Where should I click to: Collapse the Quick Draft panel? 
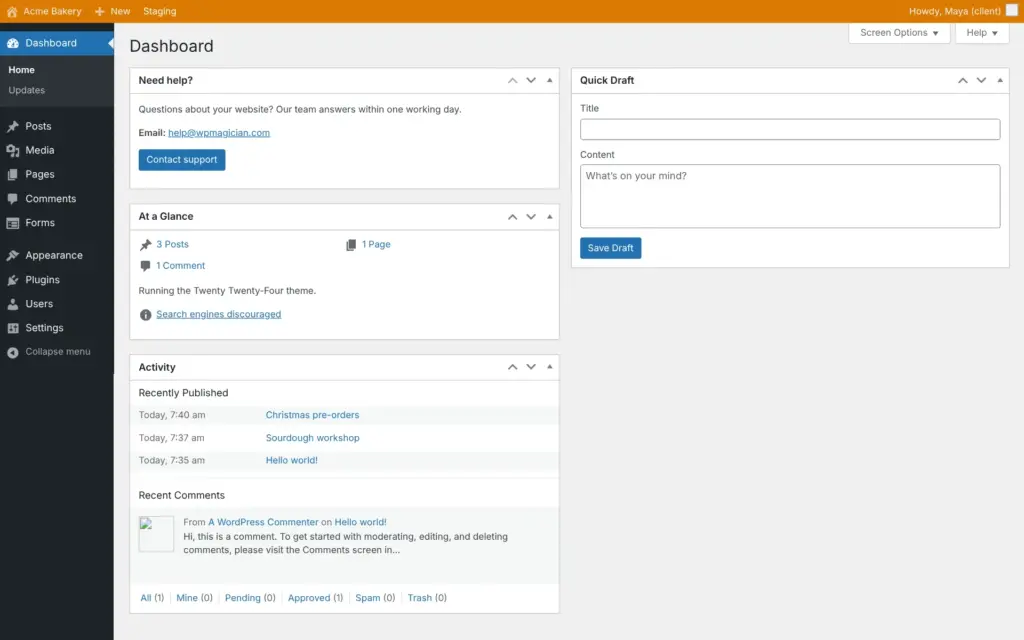point(1000,80)
